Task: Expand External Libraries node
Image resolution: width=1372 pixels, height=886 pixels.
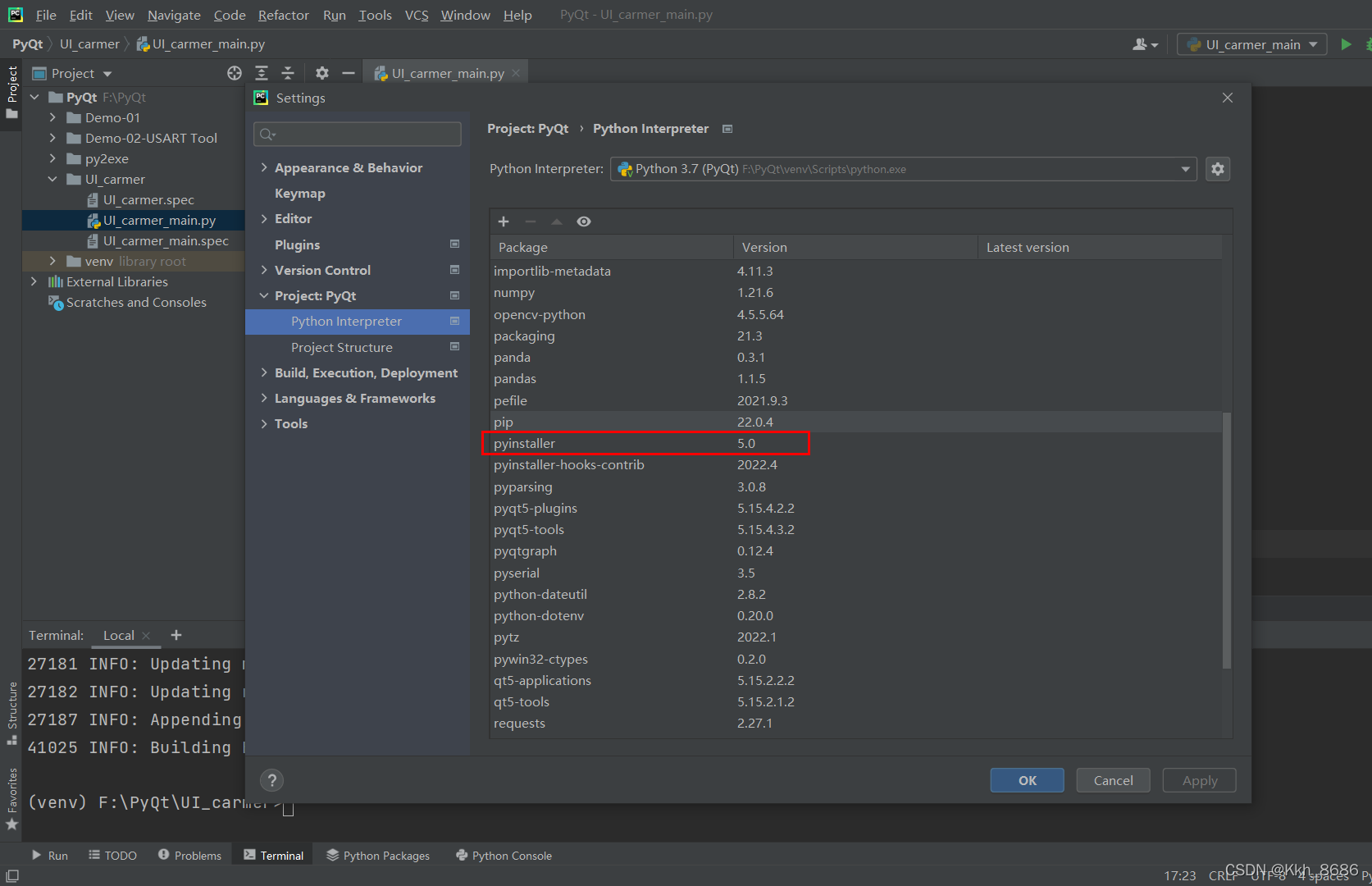Action: click(x=34, y=281)
